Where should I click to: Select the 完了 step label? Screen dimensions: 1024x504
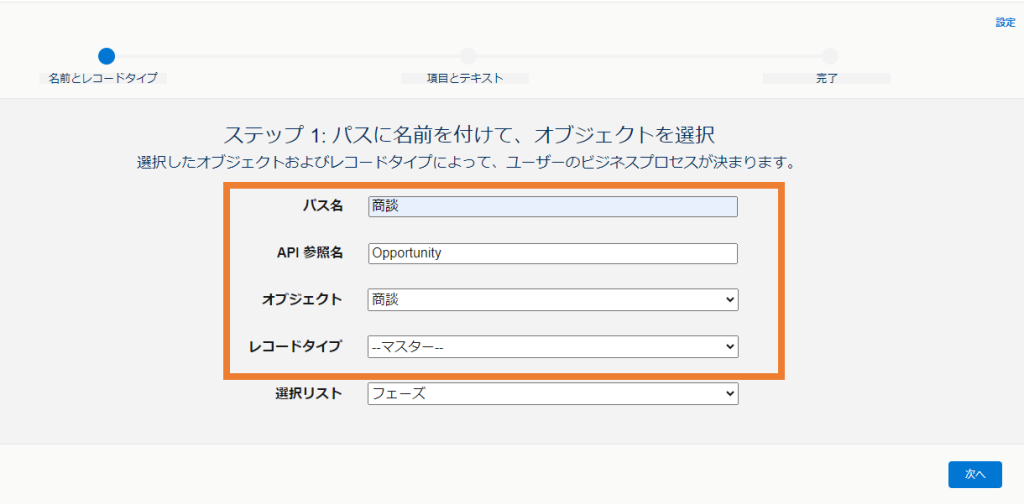(826, 78)
